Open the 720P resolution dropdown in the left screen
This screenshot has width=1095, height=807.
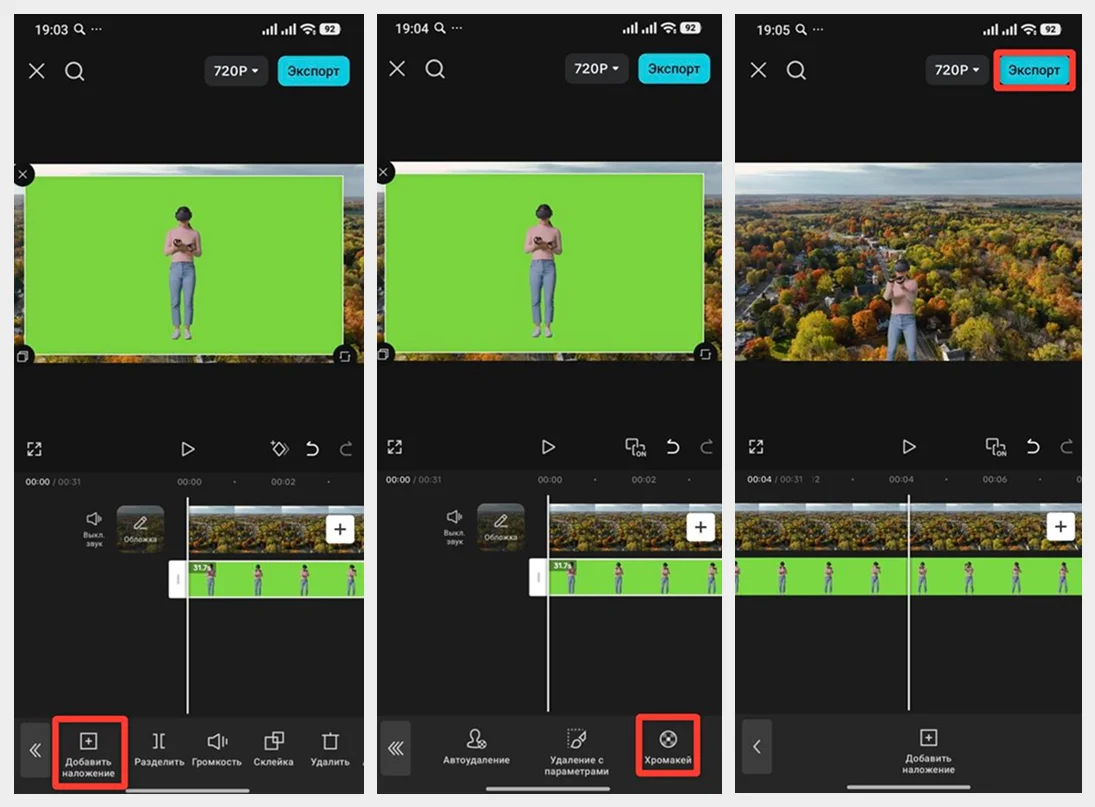pos(236,71)
